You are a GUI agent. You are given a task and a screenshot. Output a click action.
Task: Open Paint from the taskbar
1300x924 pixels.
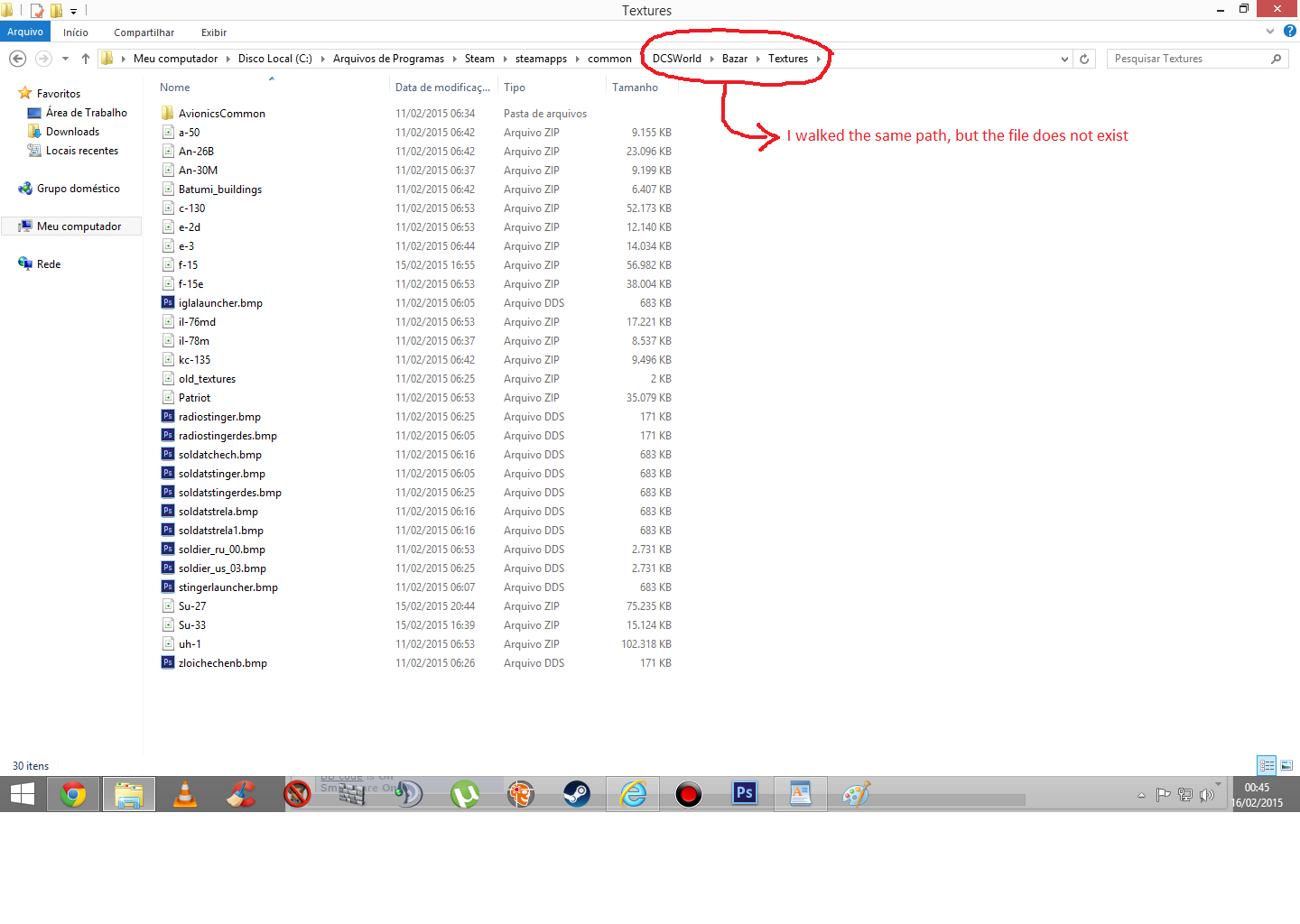click(857, 795)
